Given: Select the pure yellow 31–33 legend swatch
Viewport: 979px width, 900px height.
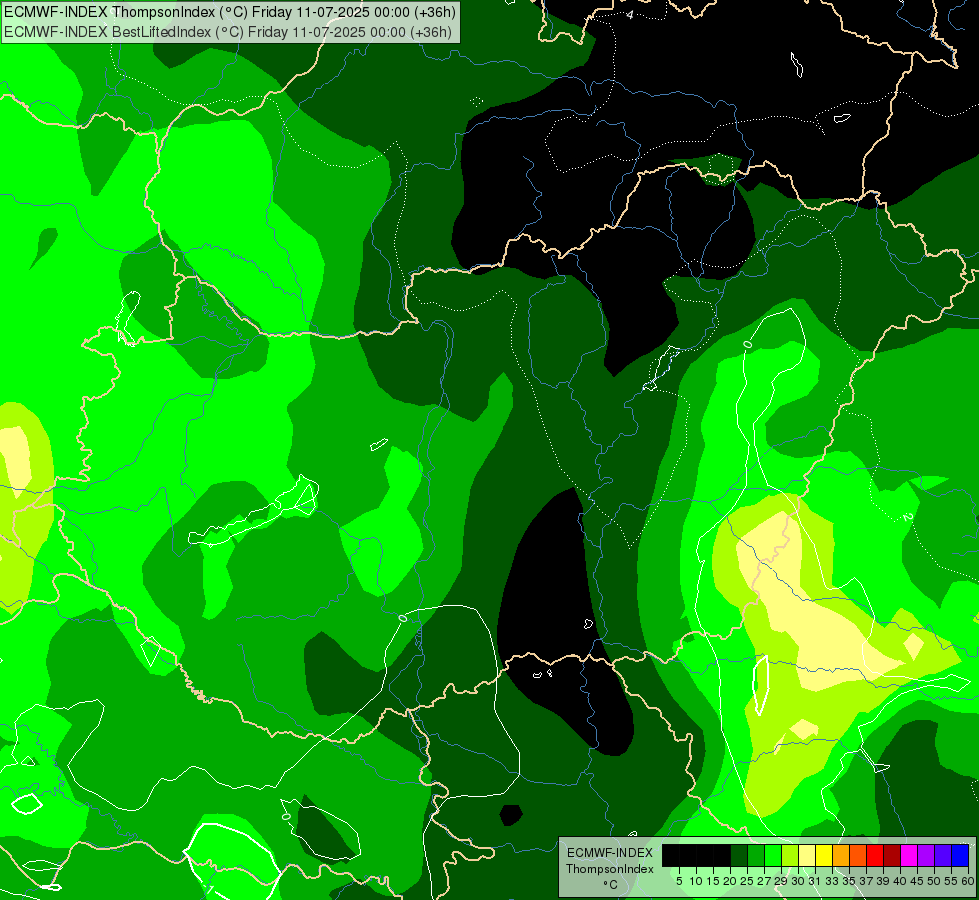Looking at the screenshot, I should 824,855.
